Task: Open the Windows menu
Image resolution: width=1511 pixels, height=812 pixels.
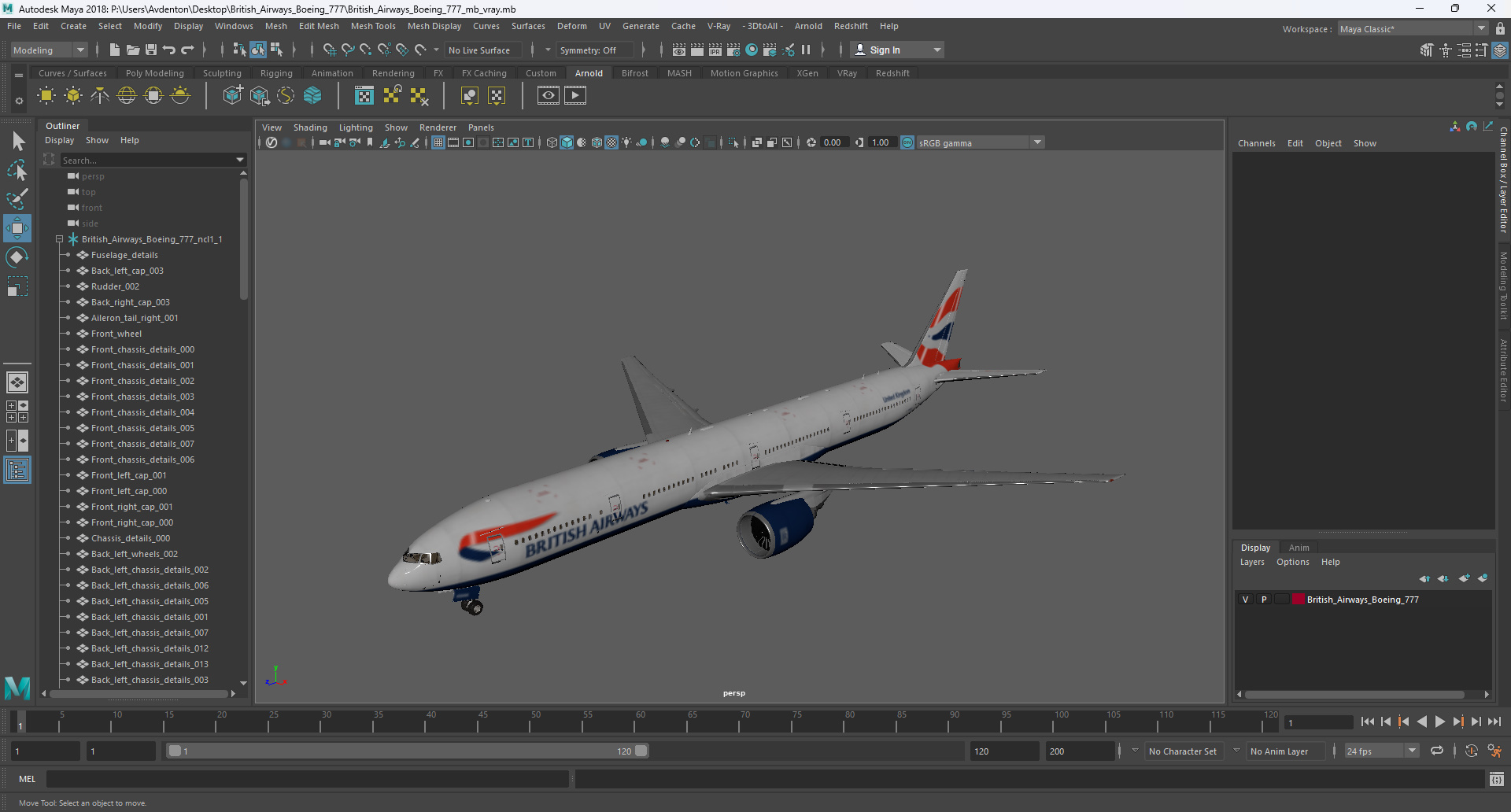Action: point(234,26)
